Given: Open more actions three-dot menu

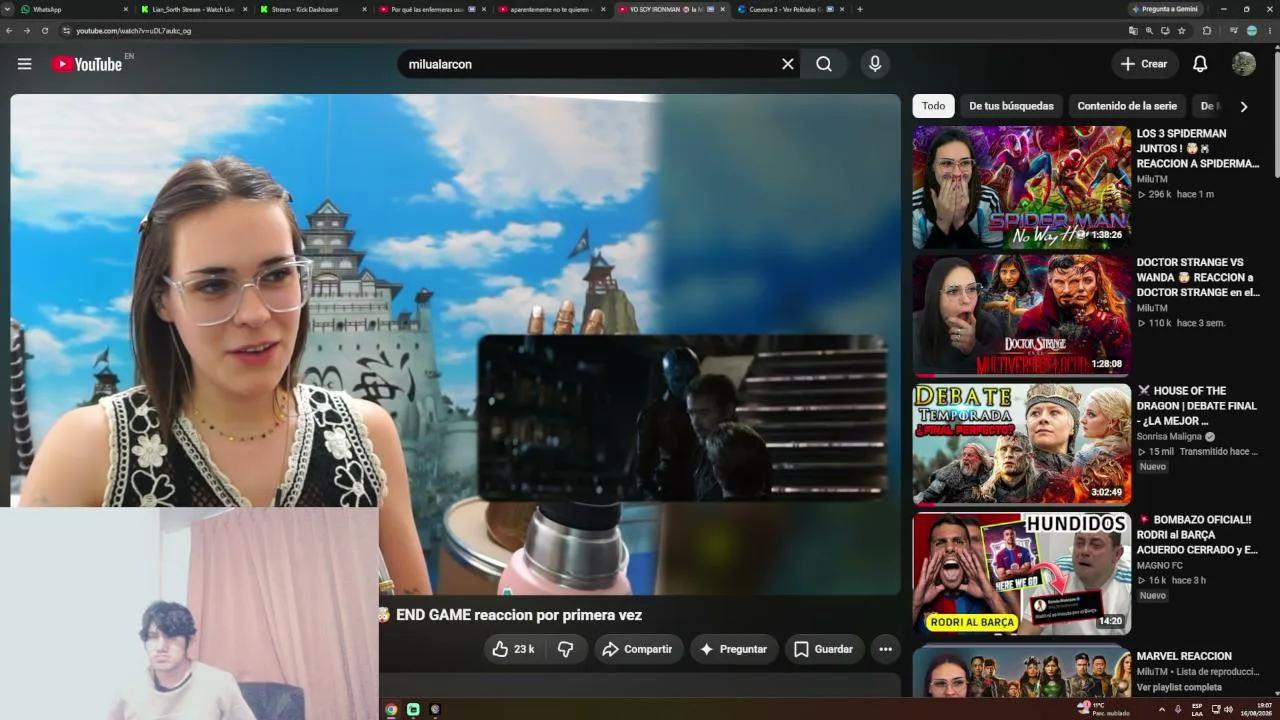Looking at the screenshot, I should point(885,649).
